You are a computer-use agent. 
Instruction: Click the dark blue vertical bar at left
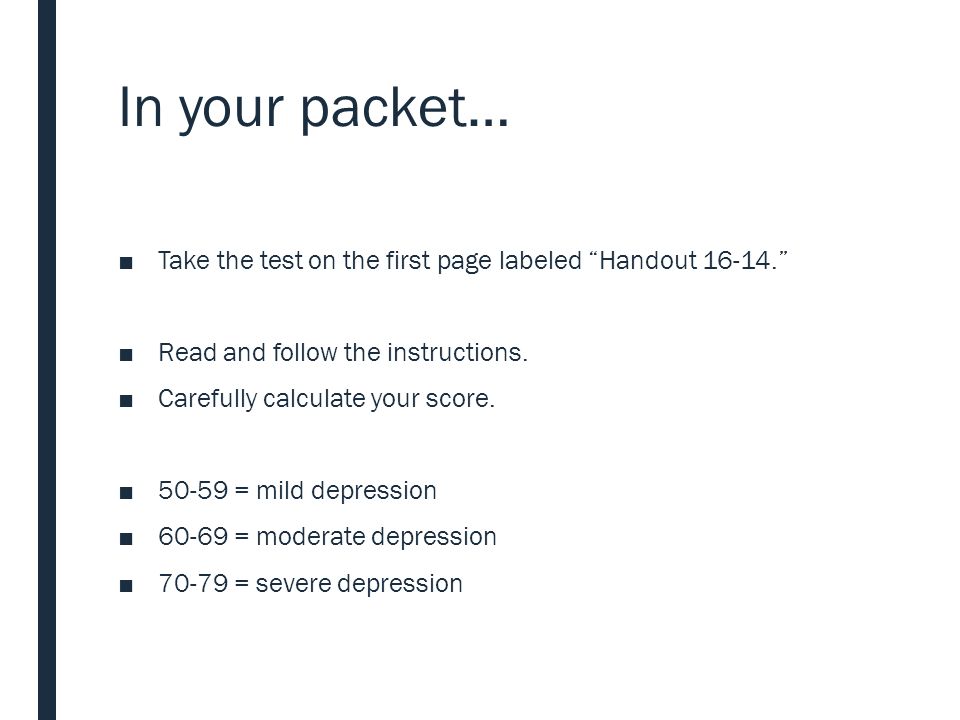(47, 360)
